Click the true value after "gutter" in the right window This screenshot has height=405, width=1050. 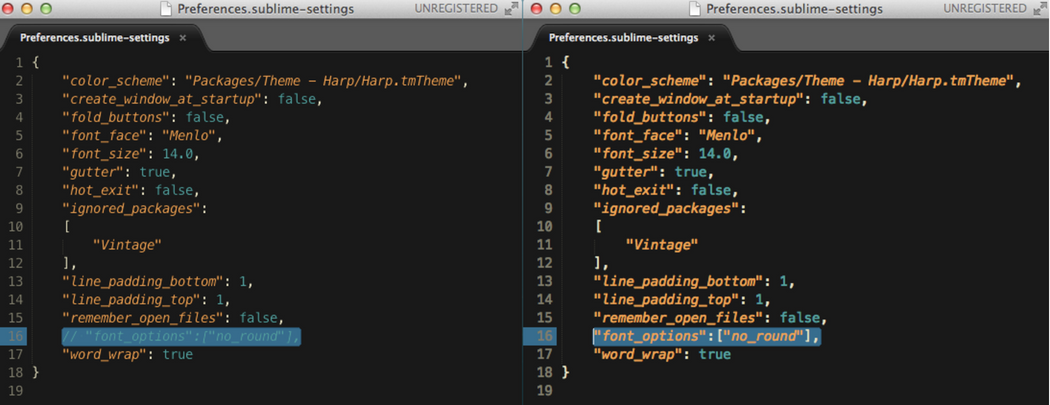[690, 172]
